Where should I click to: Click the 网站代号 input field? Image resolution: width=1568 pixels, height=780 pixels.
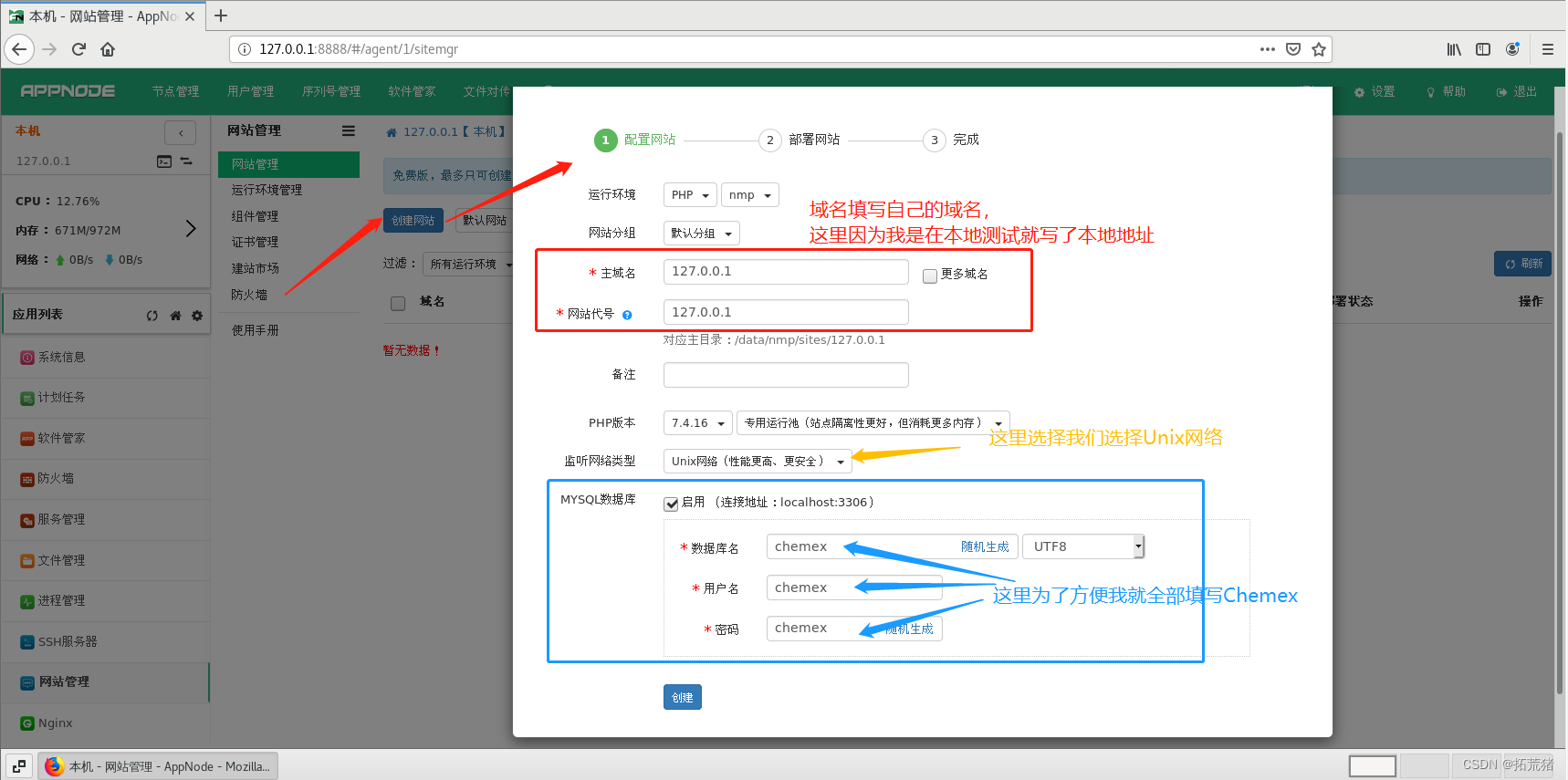786,312
